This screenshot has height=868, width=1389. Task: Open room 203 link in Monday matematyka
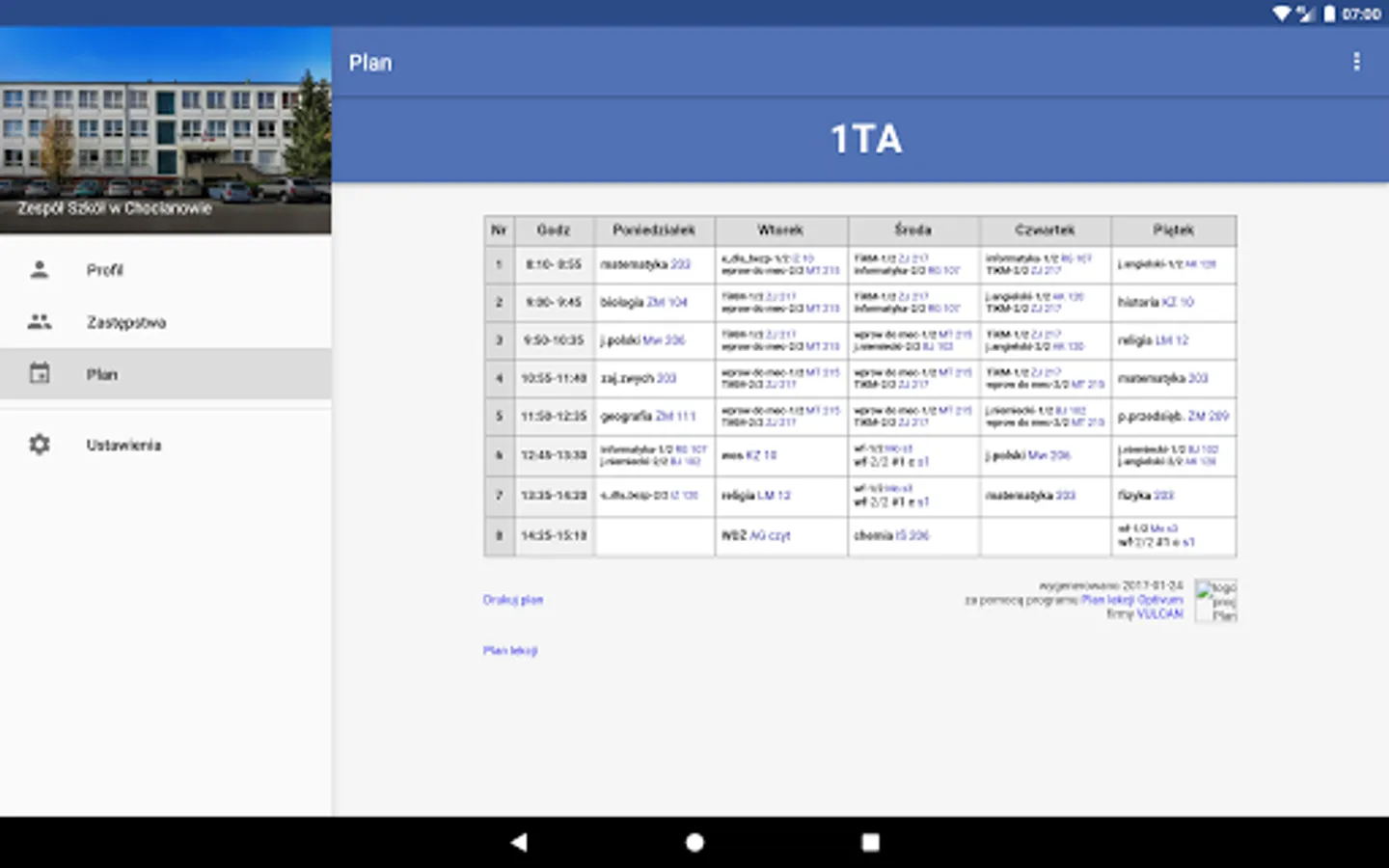pos(681,264)
